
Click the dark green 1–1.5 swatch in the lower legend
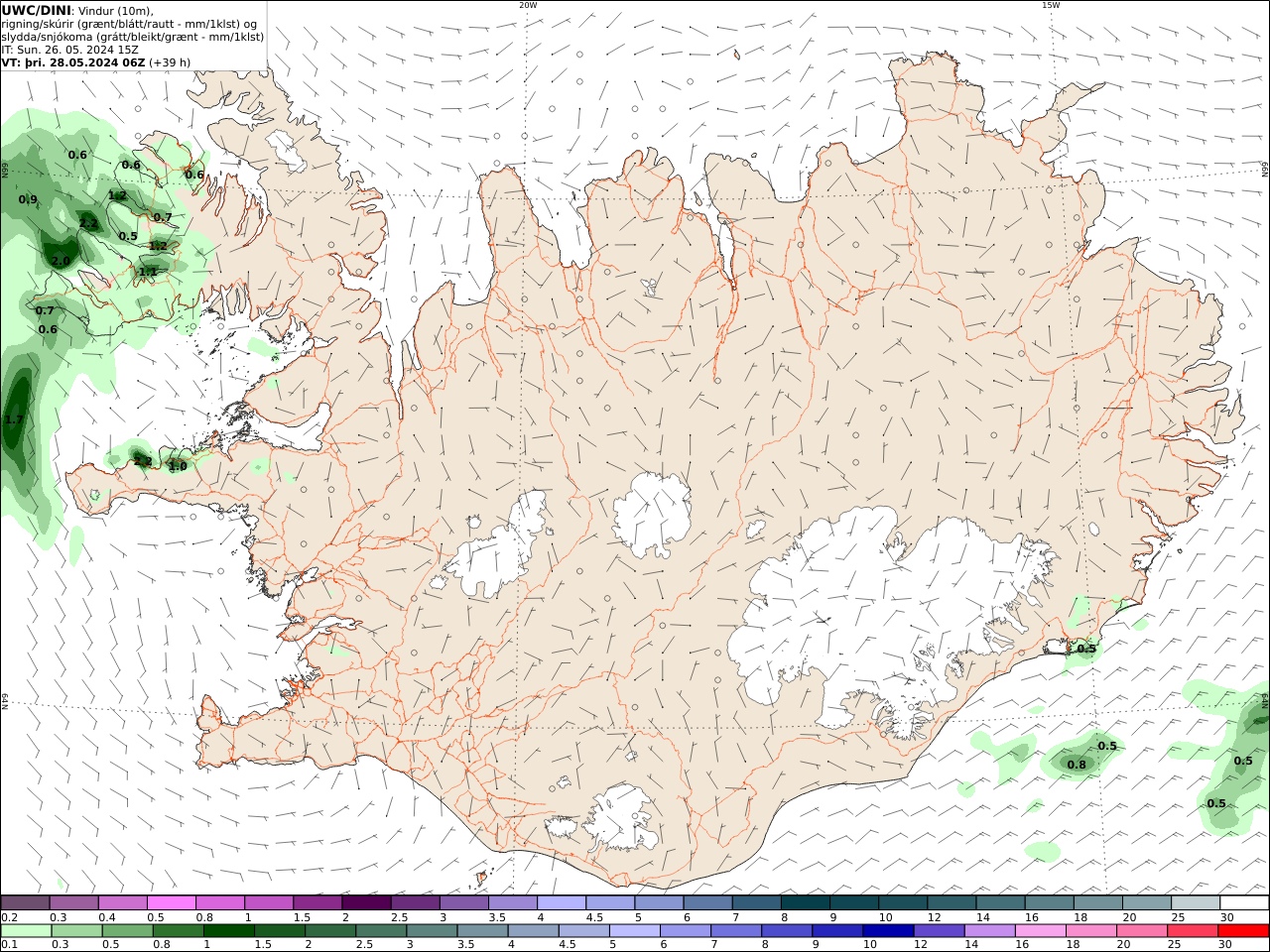229,930
